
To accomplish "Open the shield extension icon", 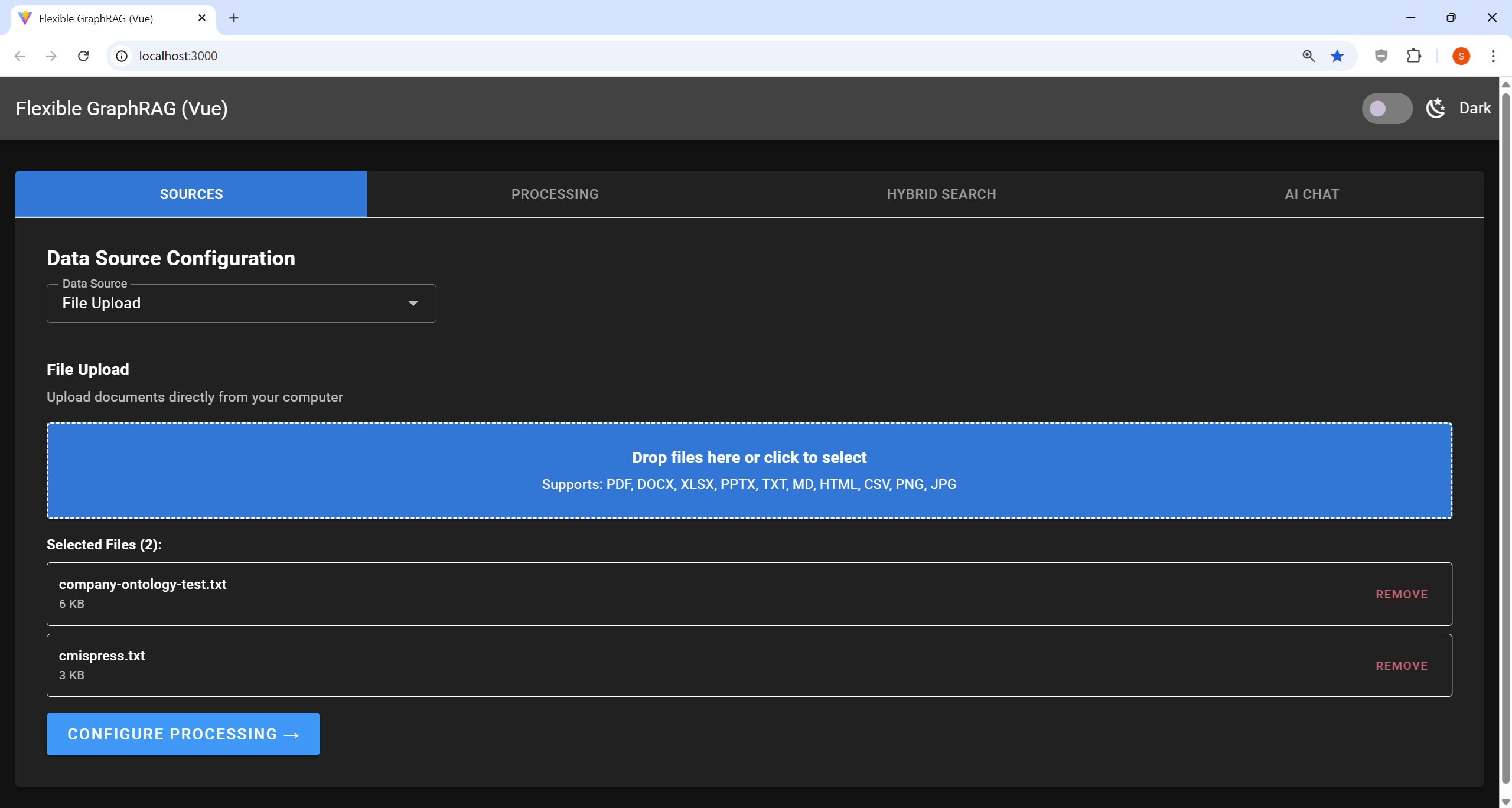I will (x=1381, y=56).
